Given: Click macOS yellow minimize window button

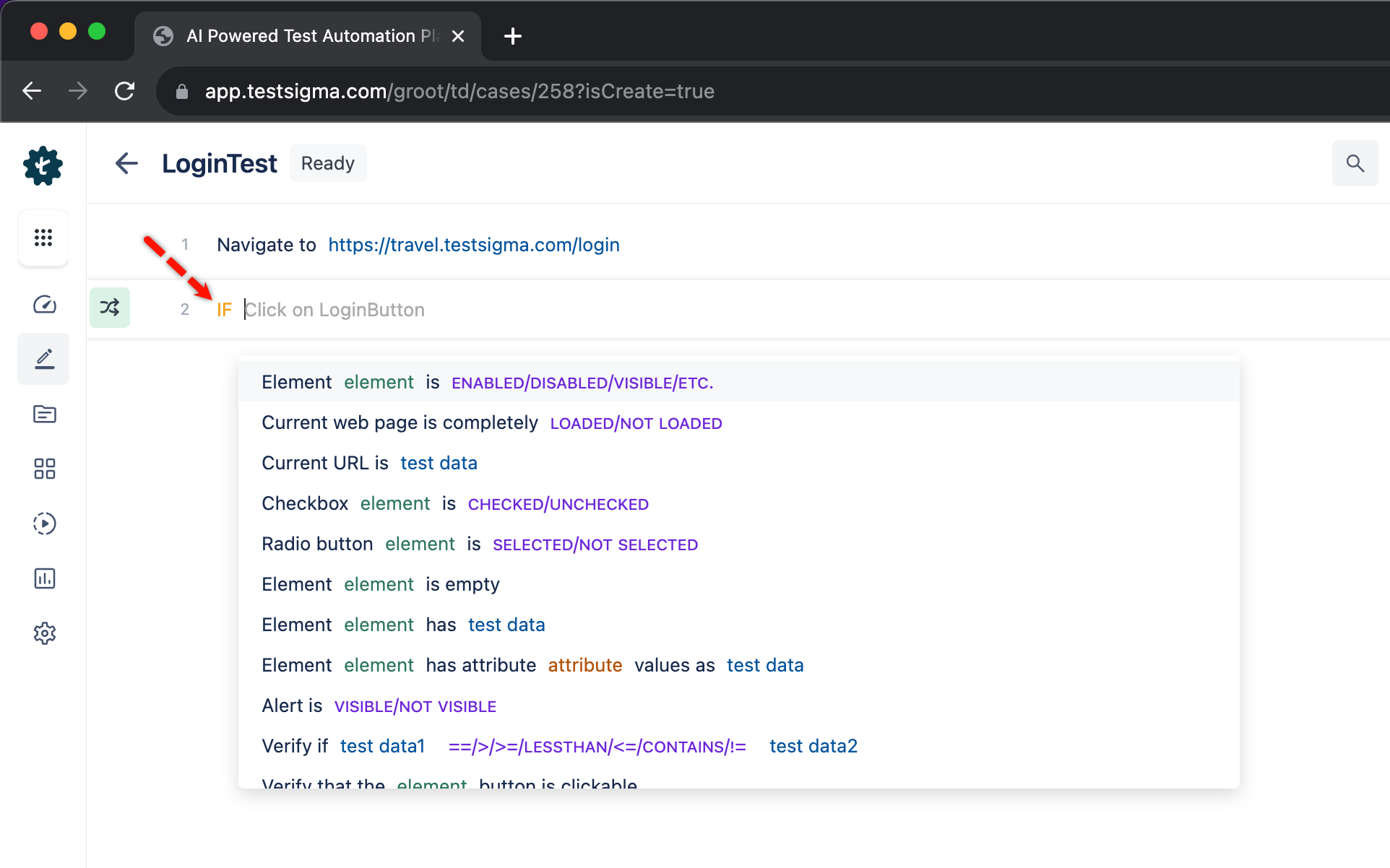Looking at the screenshot, I should pos(68,31).
